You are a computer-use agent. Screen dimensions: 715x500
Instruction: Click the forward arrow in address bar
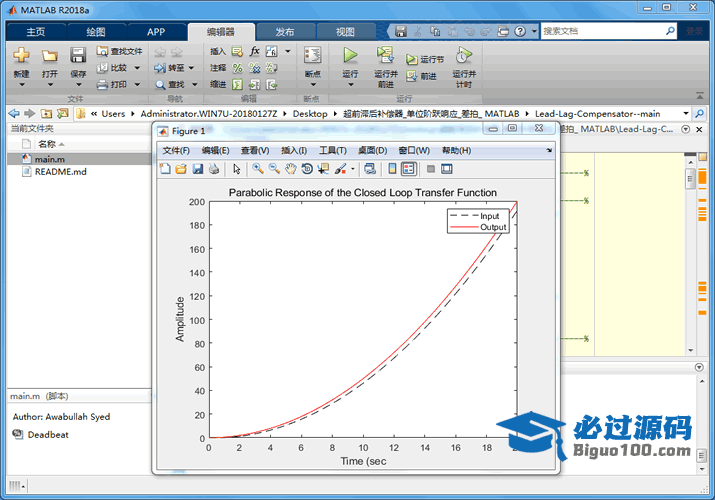click(x=30, y=113)
